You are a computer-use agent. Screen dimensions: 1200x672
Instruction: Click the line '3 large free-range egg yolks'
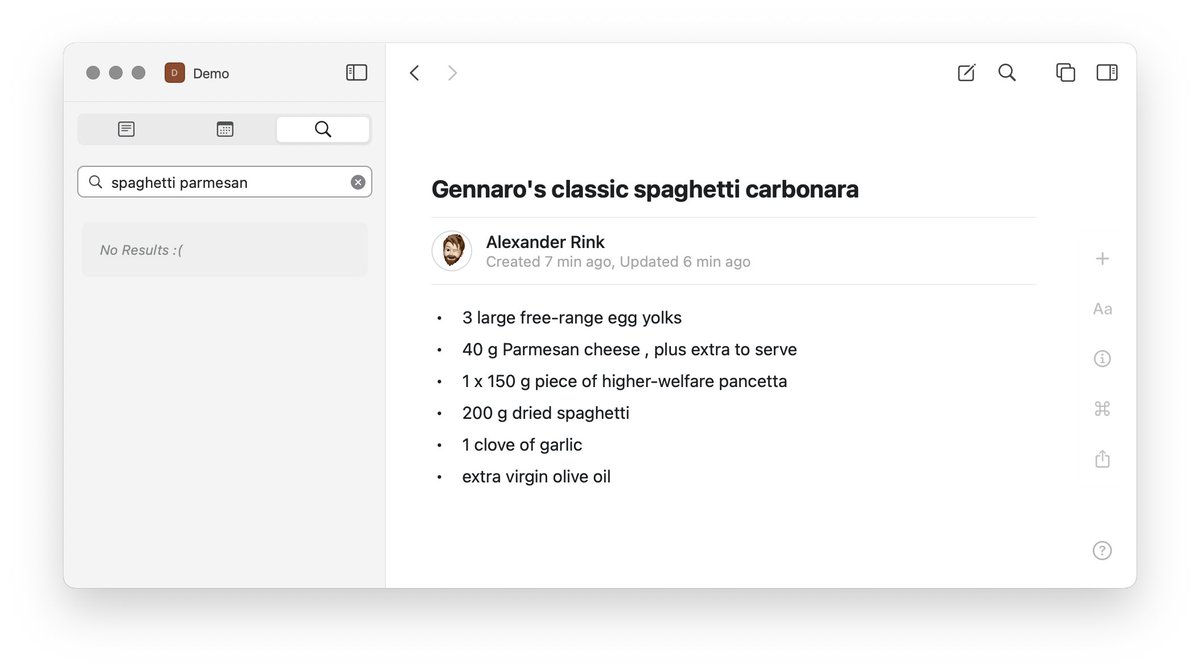point(572,318)
